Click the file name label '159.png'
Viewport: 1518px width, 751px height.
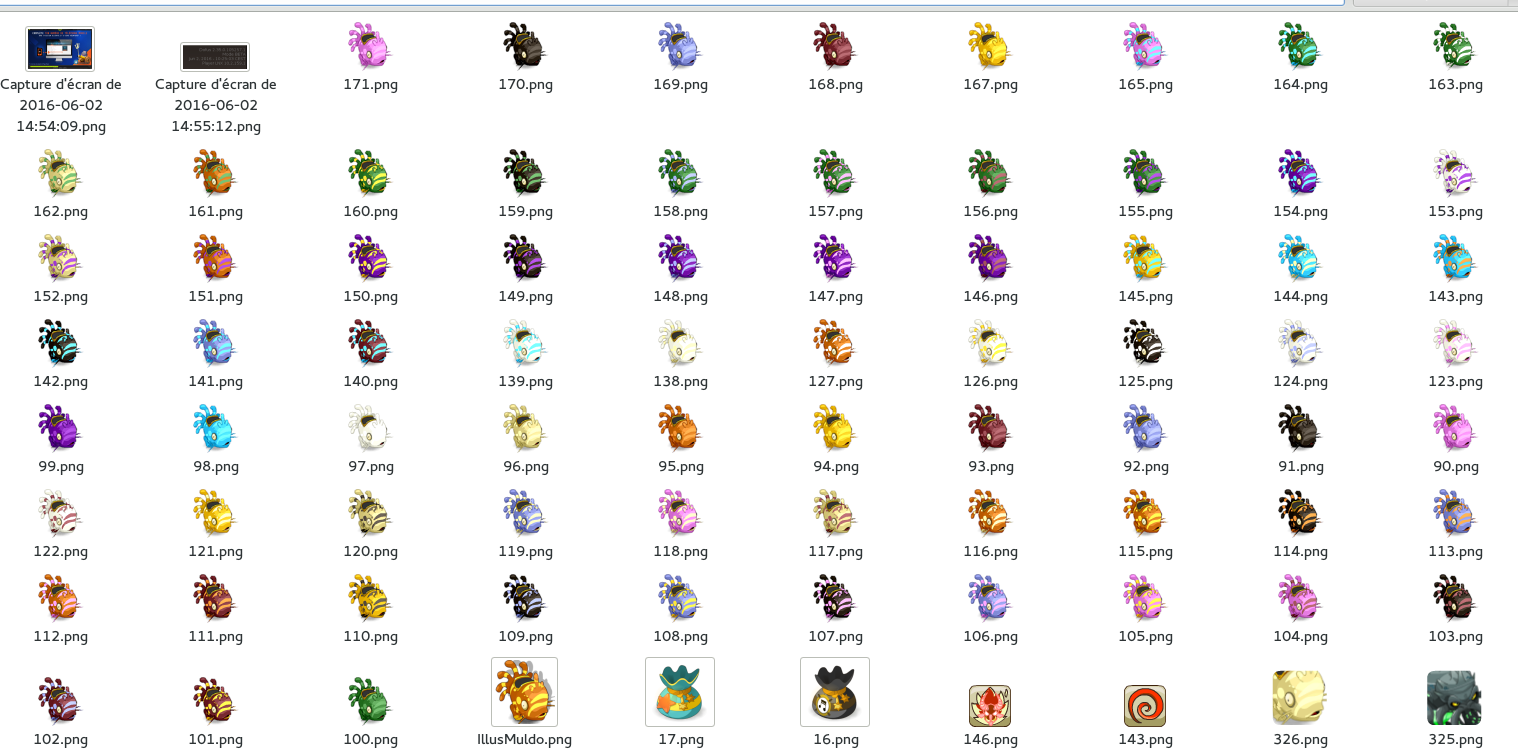[525, 211]
